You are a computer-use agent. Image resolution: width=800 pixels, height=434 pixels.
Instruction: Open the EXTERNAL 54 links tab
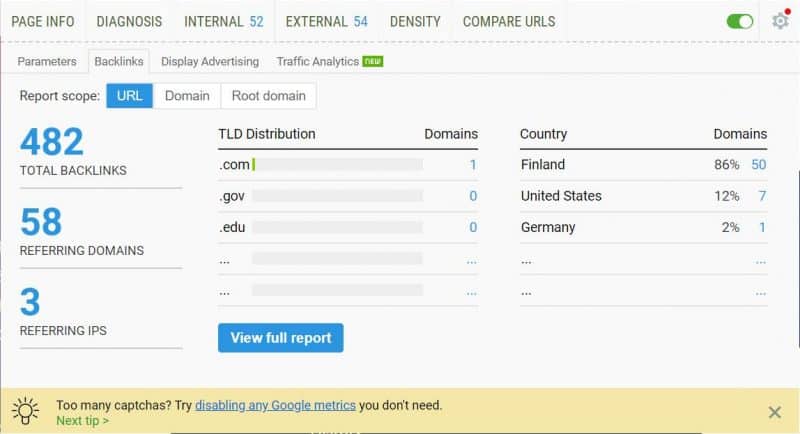coord(327,21)
